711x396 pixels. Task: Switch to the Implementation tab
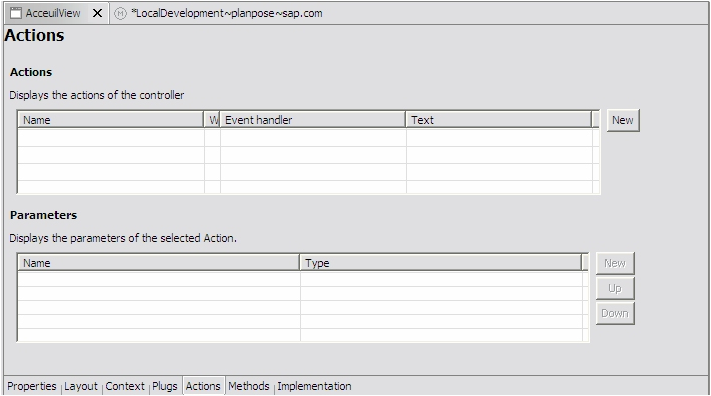pos(314,386)
